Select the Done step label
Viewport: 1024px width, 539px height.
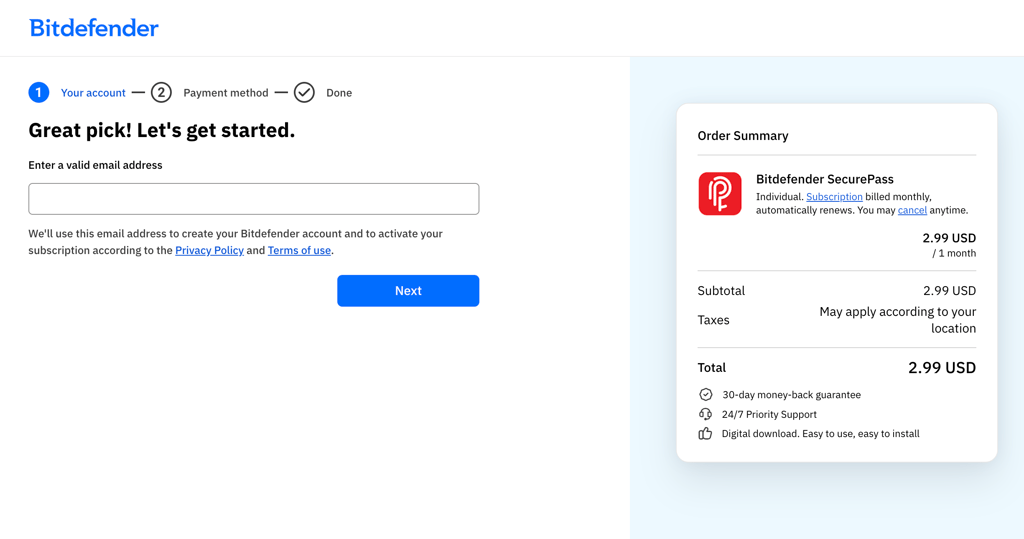[339, 93]
